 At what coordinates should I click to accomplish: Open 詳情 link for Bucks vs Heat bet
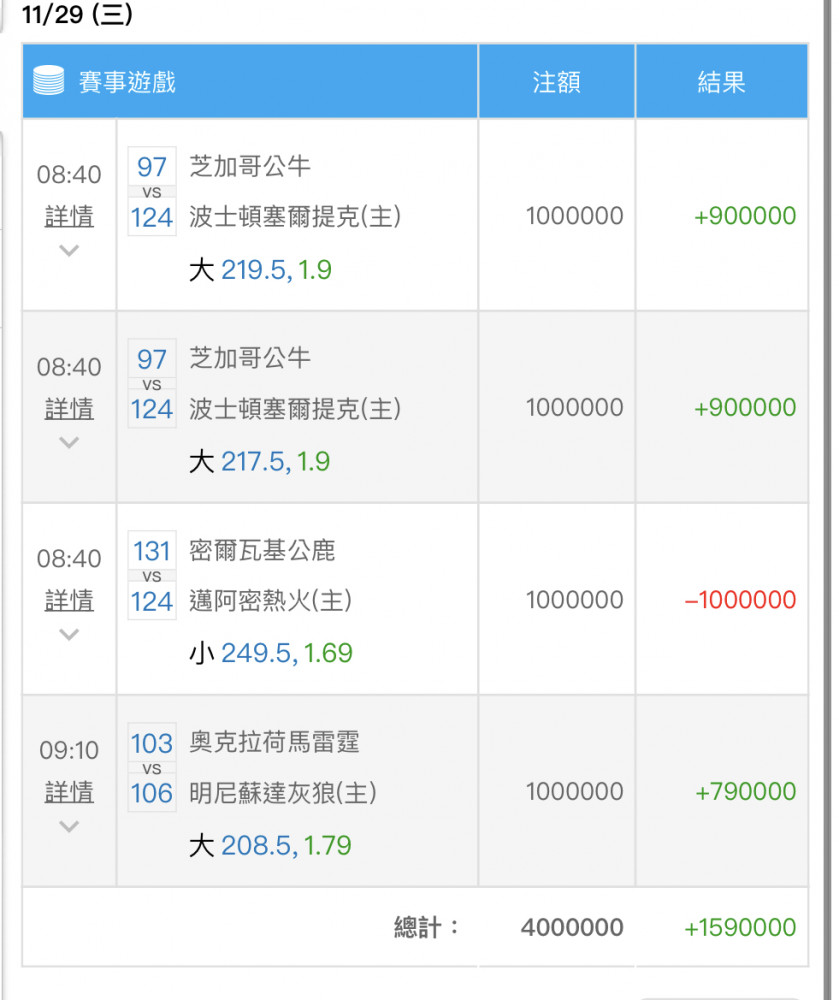[69, 600]
